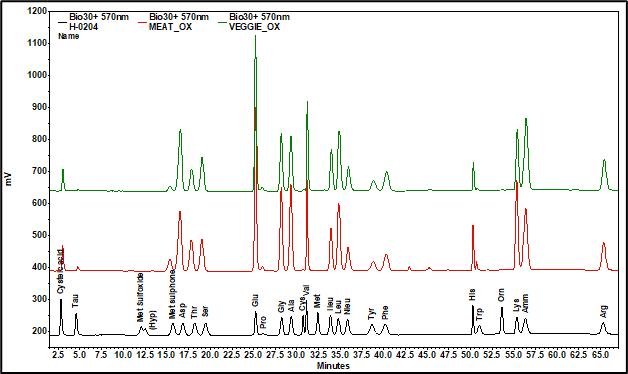
Task: Click the Arg peak label
Action: pyautogui.click(x=604, y=312)
